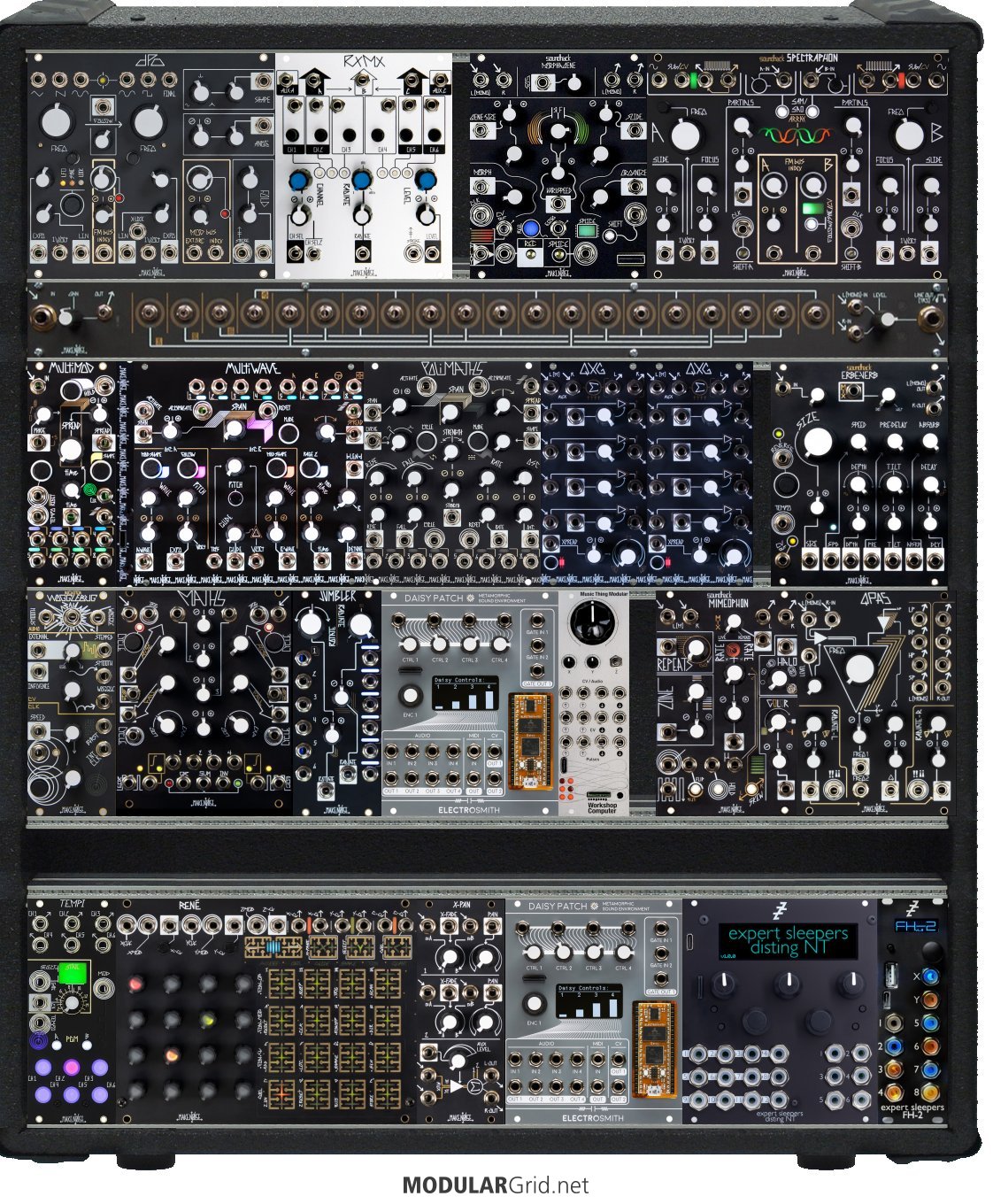Click the MultiMod module title
This screenshot has width=993, height=1204.
pos(71,368)
